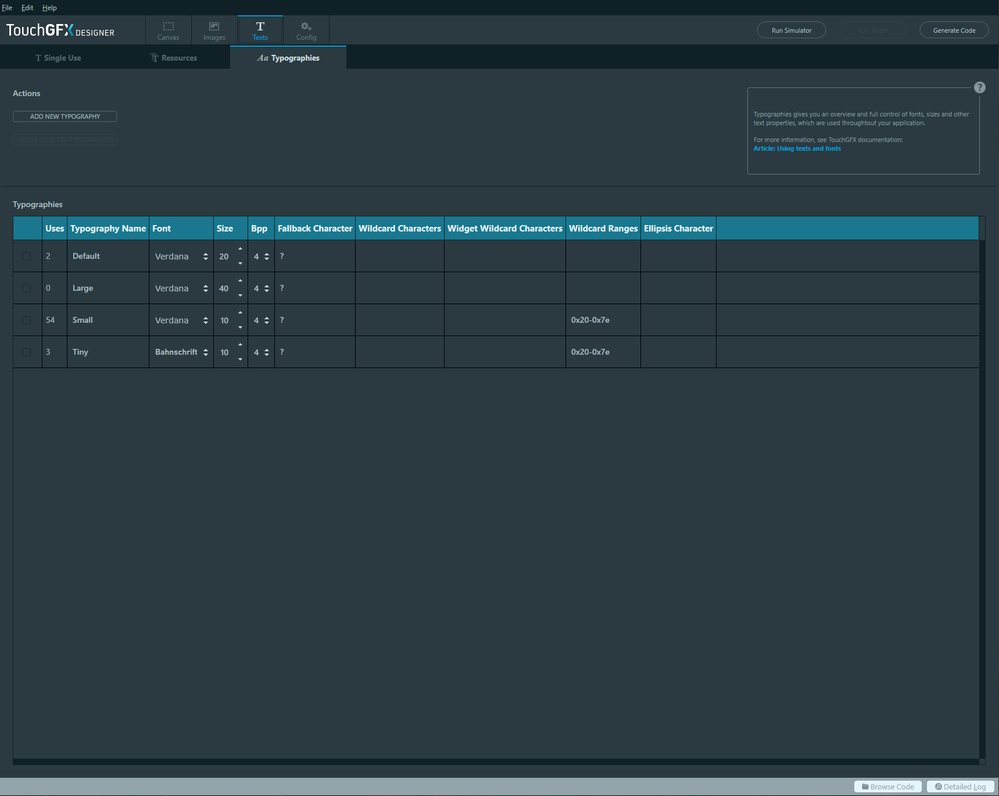This screenshot has height=796, width=999.
Task: Click the Typography Name column header
Action: tap(108, 228)
